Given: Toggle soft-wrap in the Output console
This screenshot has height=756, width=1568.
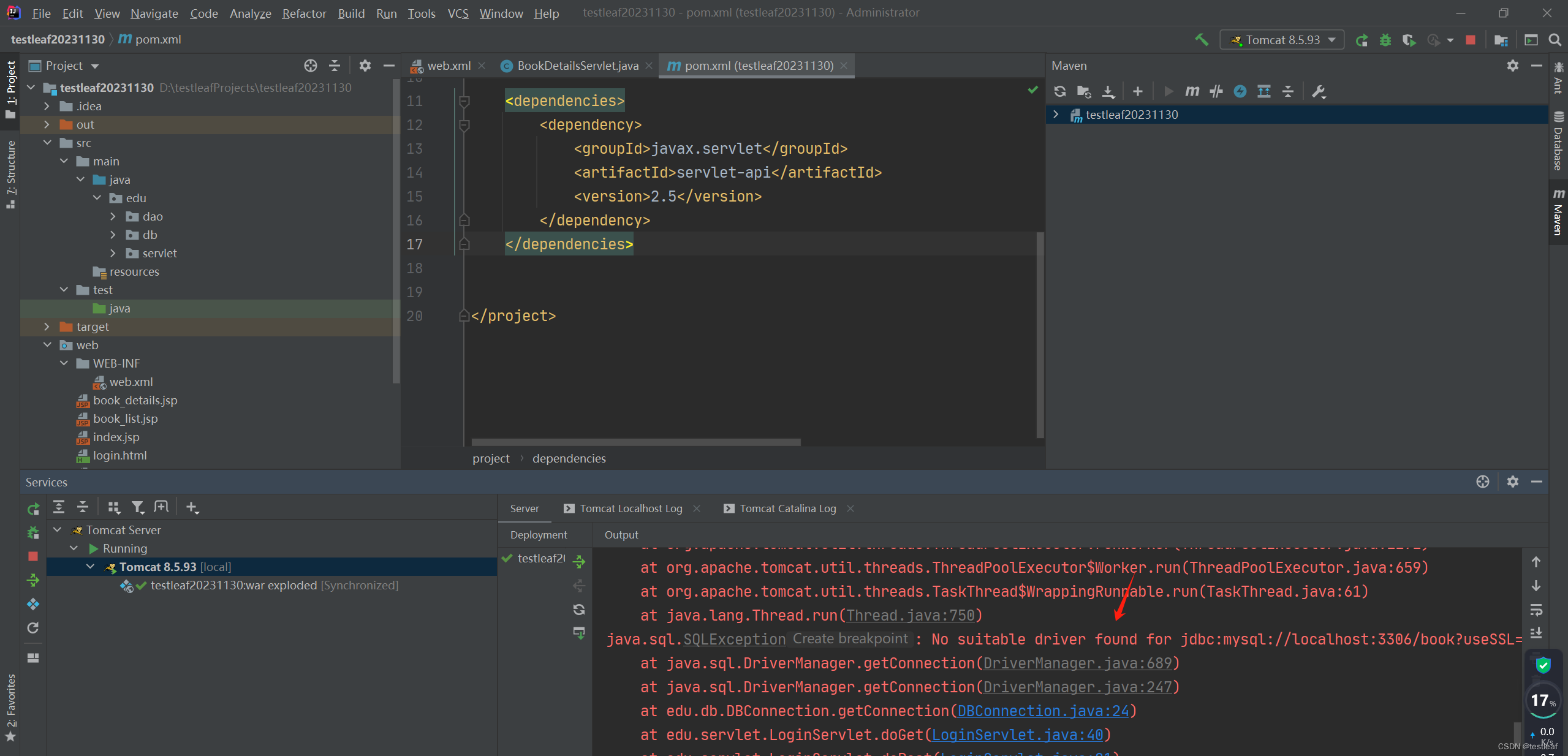Looking at the screenshot, I should click(x=1536, y=610).
